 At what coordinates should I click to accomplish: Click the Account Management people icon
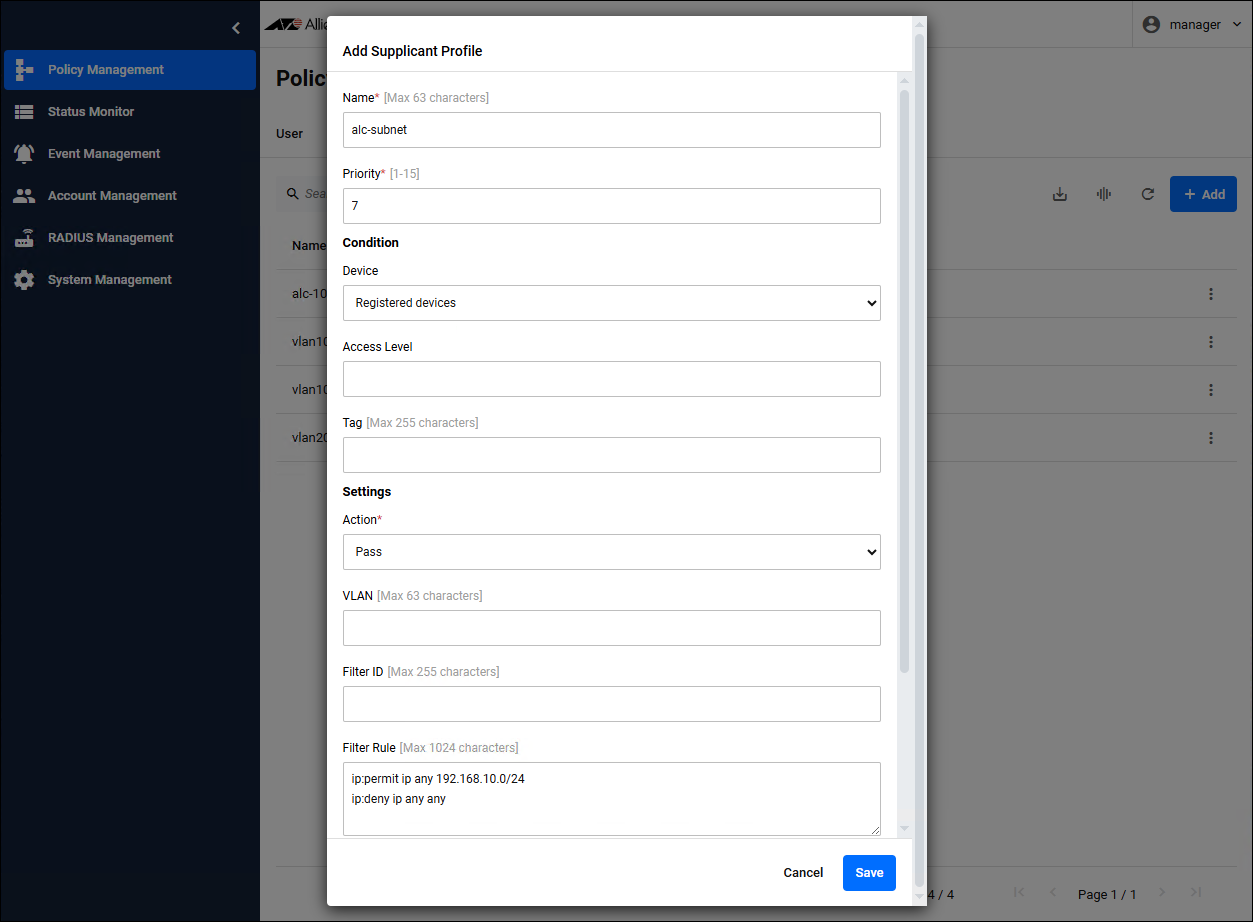[24, 196]
